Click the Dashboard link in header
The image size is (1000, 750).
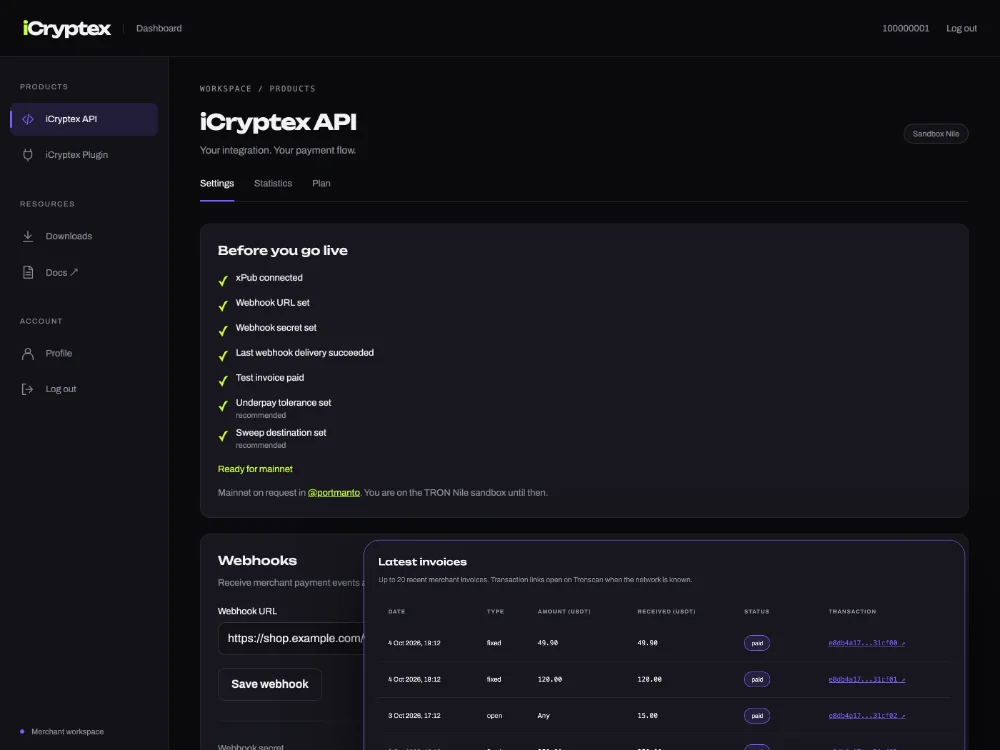pos(159,28)
